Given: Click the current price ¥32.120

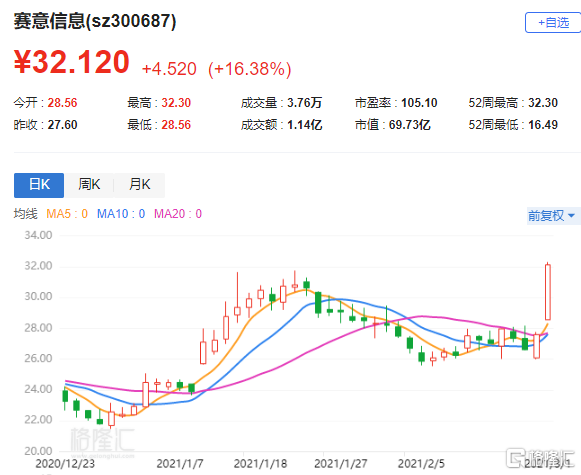Looking at the screenshot, I should click(72, 62).
